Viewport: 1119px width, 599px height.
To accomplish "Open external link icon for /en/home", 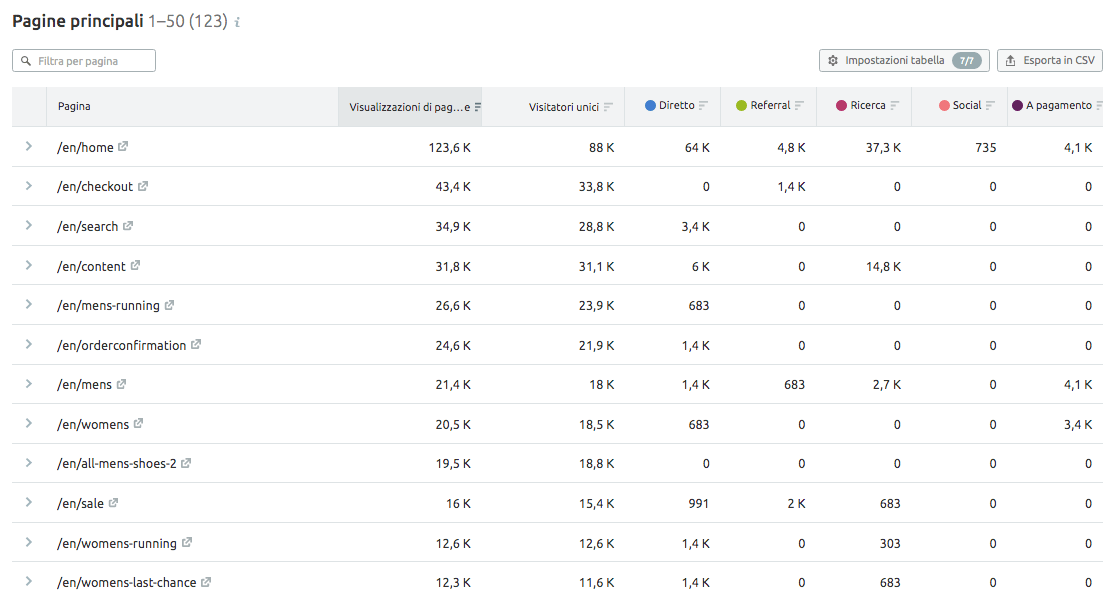I will click(123, 147).
